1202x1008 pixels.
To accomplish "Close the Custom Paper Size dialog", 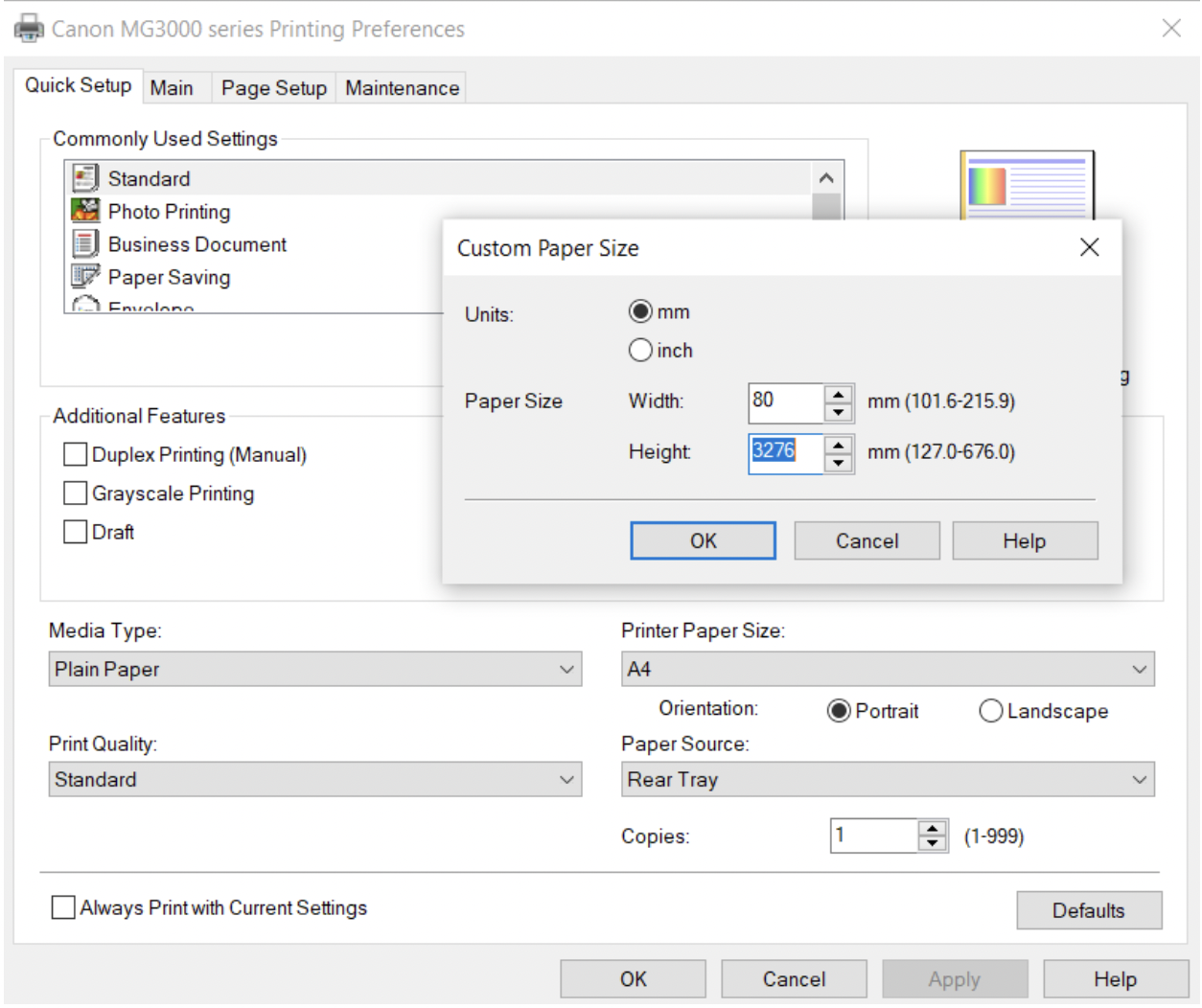I will 1089,248.
